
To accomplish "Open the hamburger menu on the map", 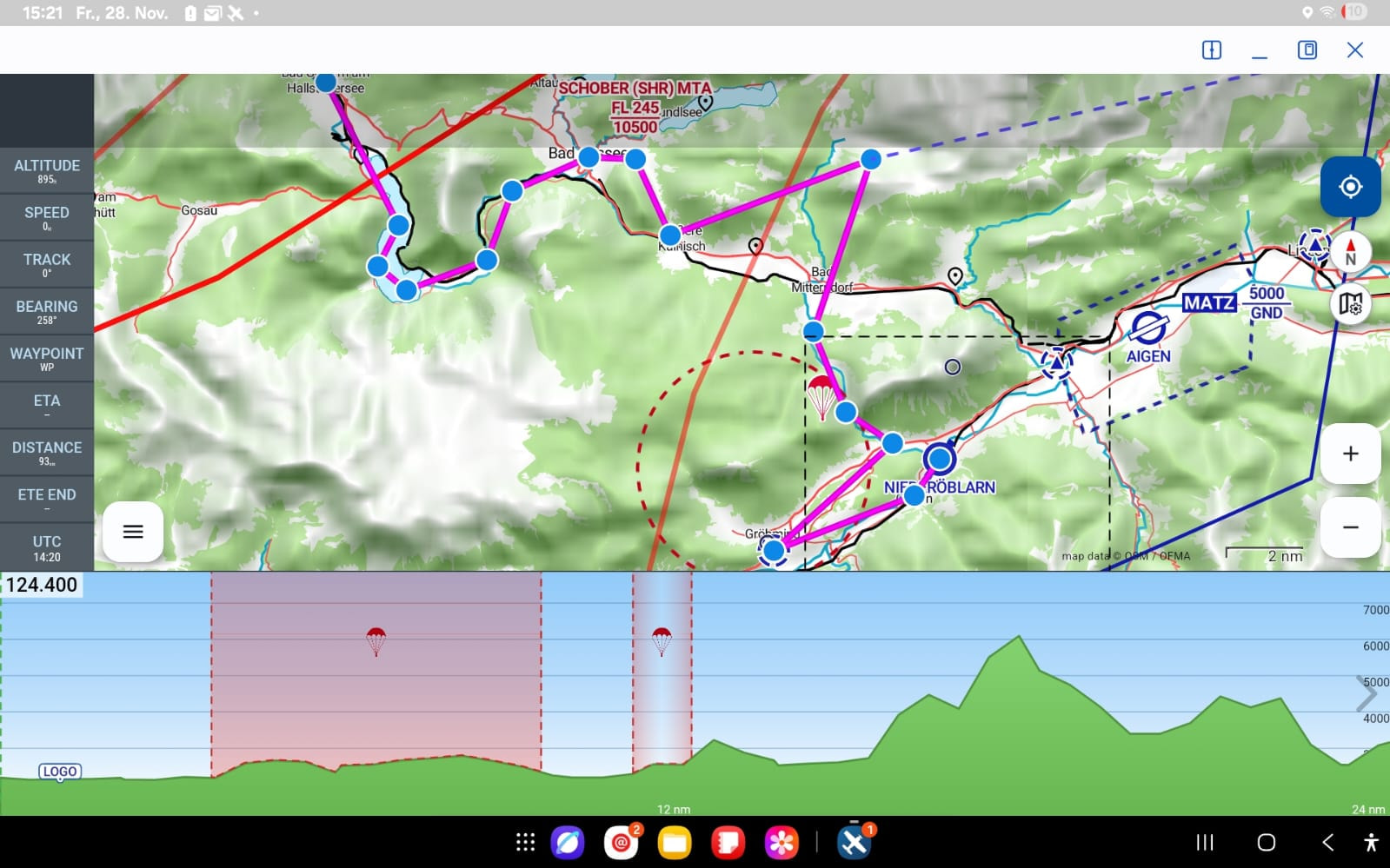I will click(x=133, y=532).
